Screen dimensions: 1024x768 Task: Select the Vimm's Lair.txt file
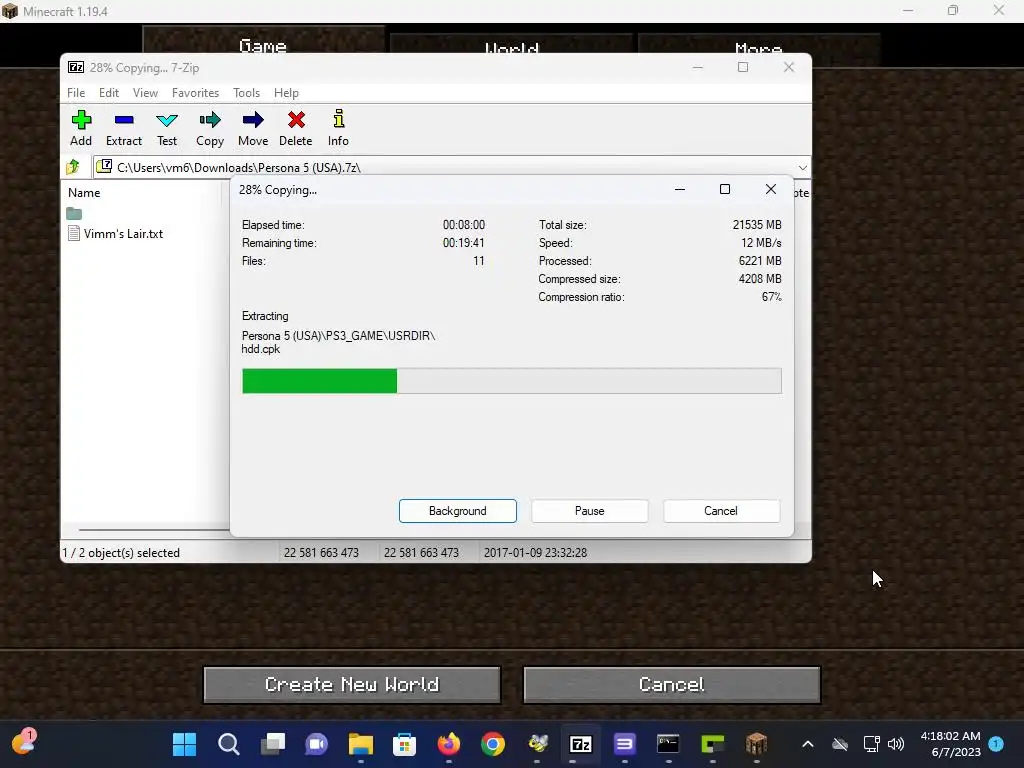click(x=116, y=234)
